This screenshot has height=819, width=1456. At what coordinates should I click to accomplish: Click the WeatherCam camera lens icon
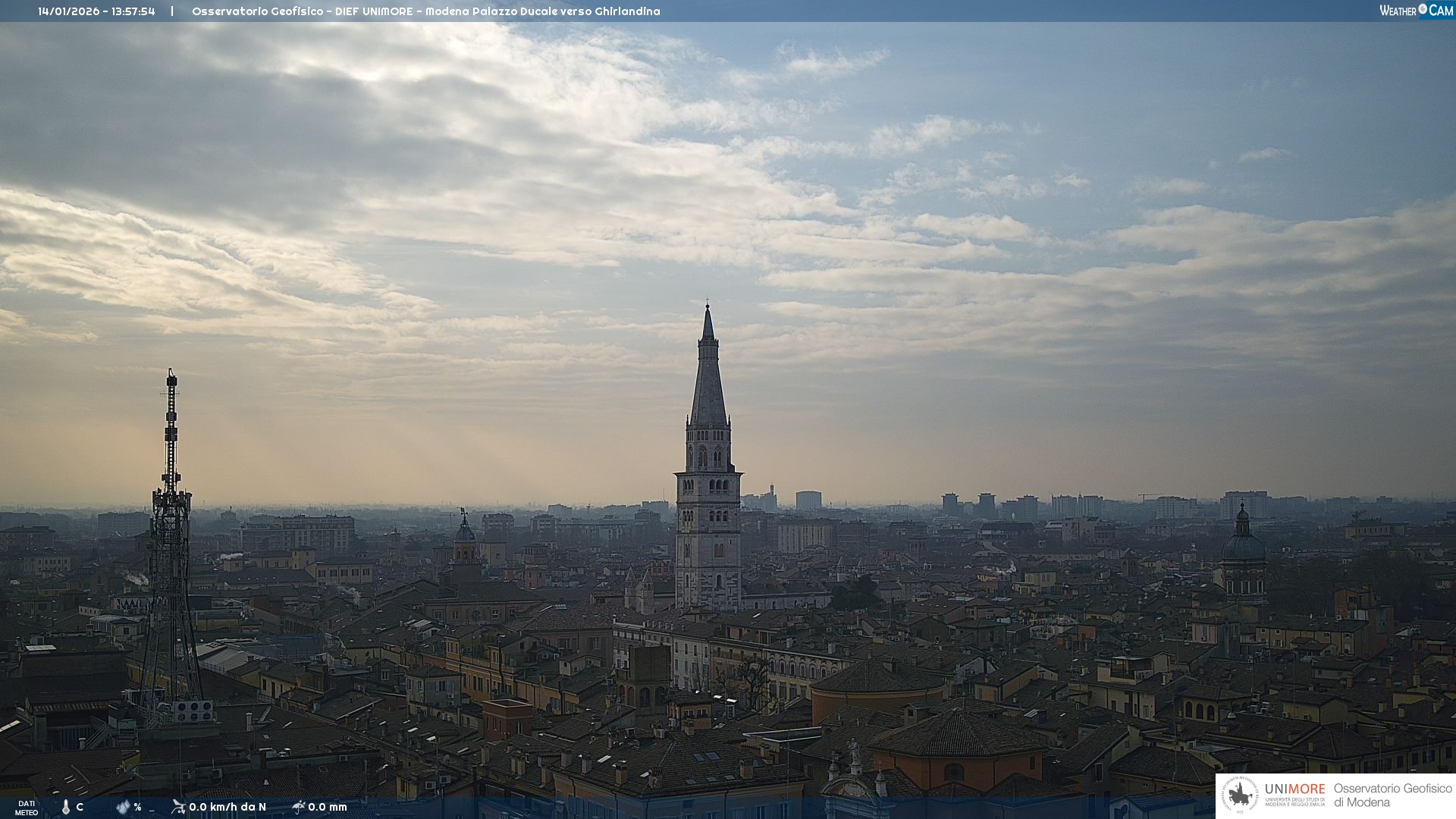click(1423, 9)
